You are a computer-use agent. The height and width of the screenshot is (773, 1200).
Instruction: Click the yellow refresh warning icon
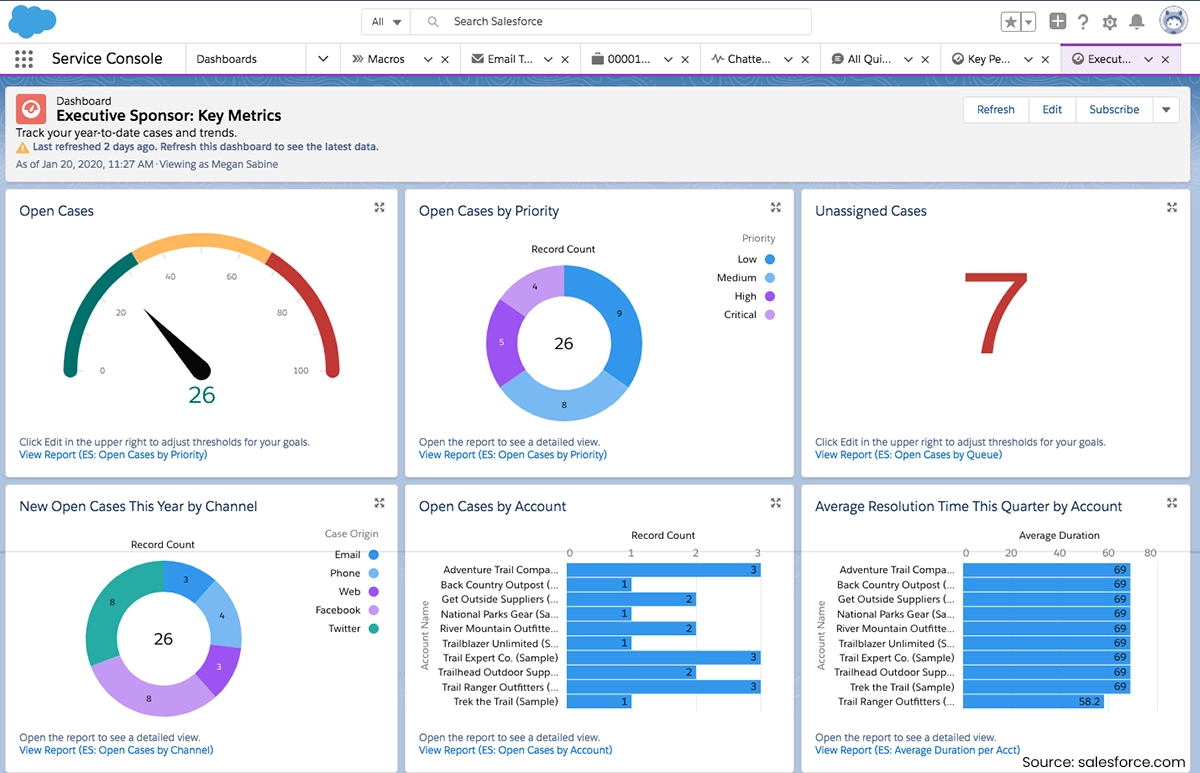click(x=23, y=147)
